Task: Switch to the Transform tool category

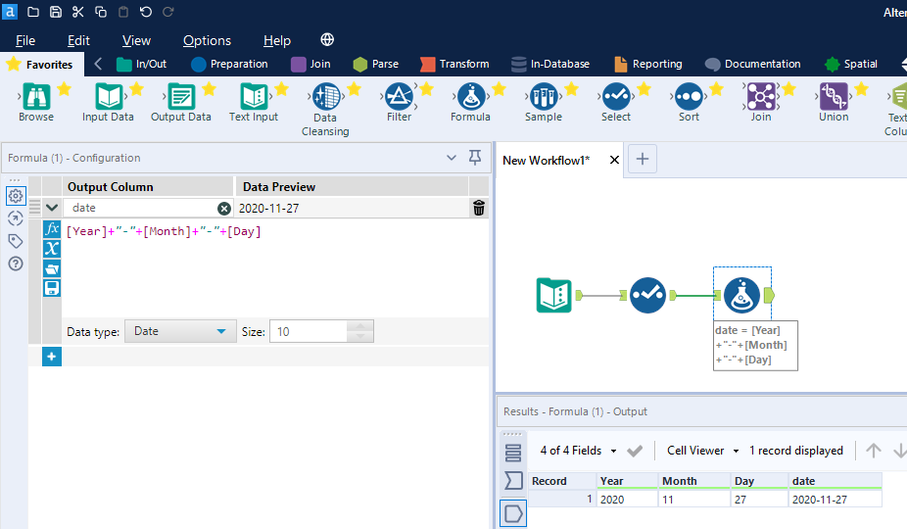Action: [455, 64]
